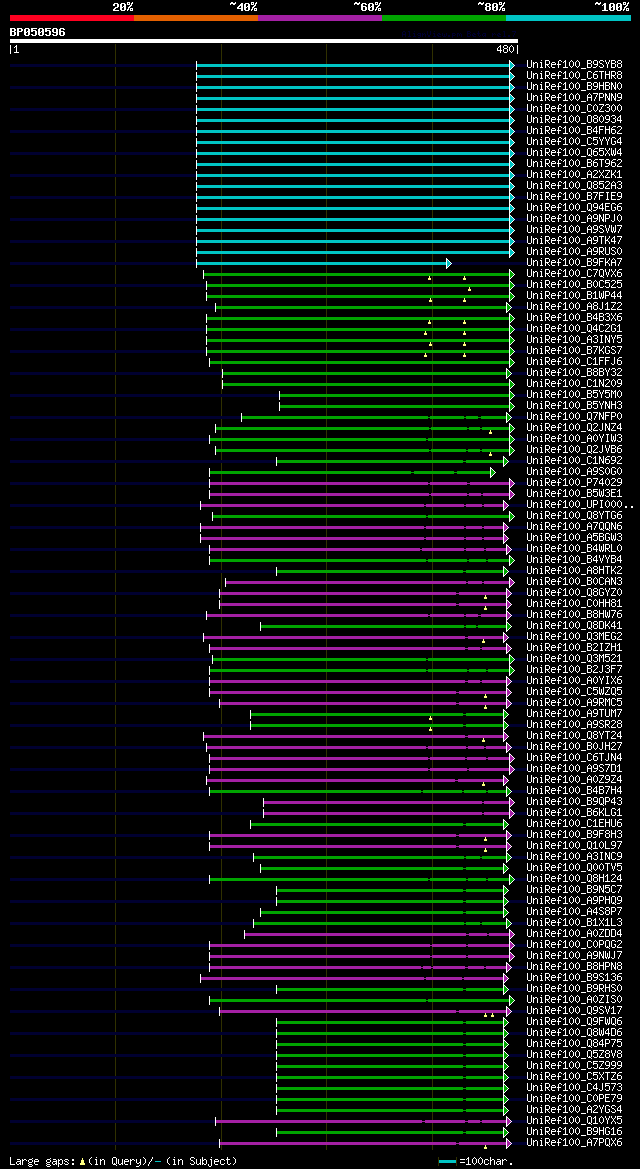The height and width of the screenshot is (1169, 640).
Task: Select the UniRef100_B1WP44 label
Action: 574,296
